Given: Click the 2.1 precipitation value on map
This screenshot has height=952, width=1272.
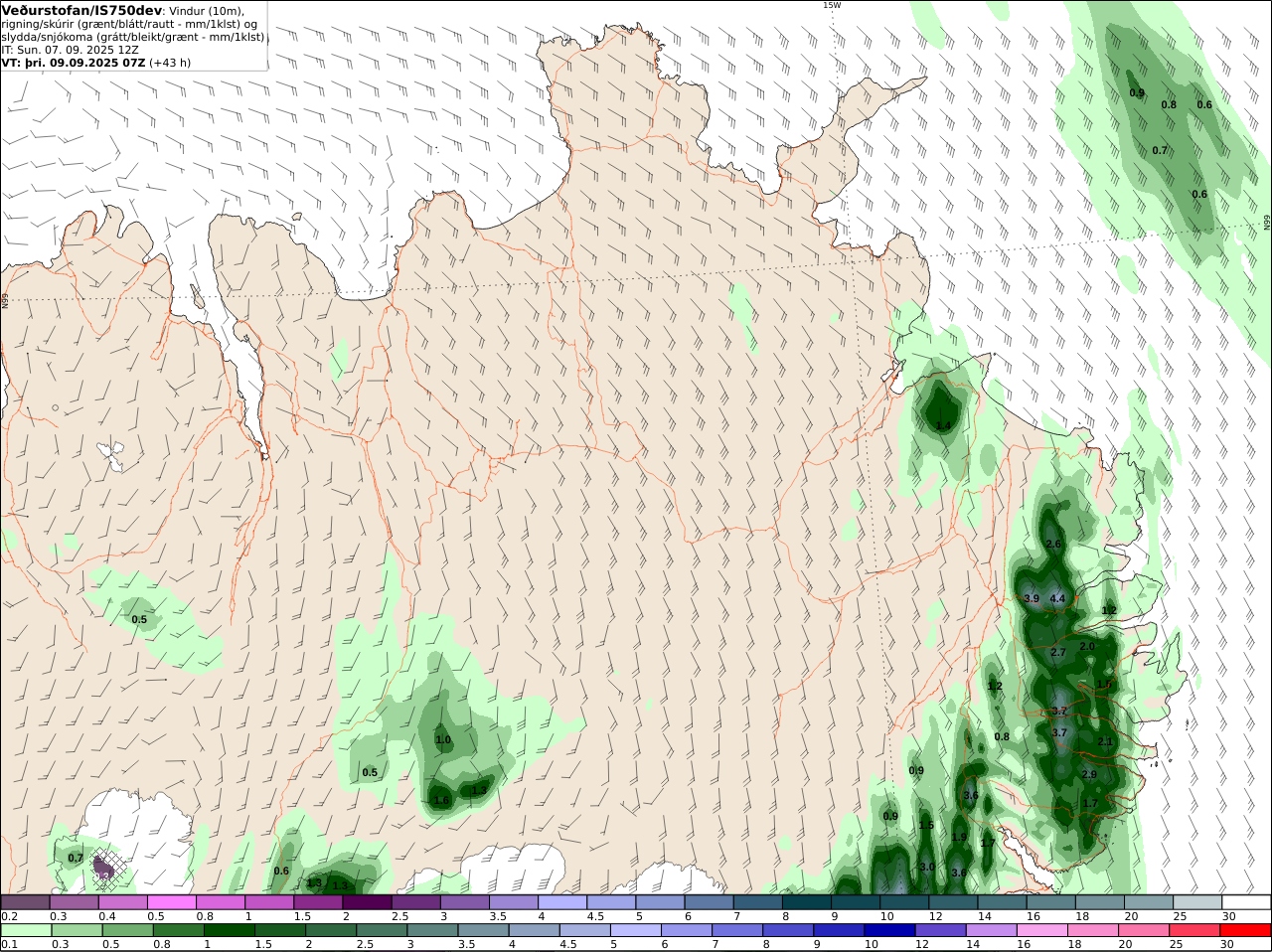Looking at the screenshot, I should 1105,742.
